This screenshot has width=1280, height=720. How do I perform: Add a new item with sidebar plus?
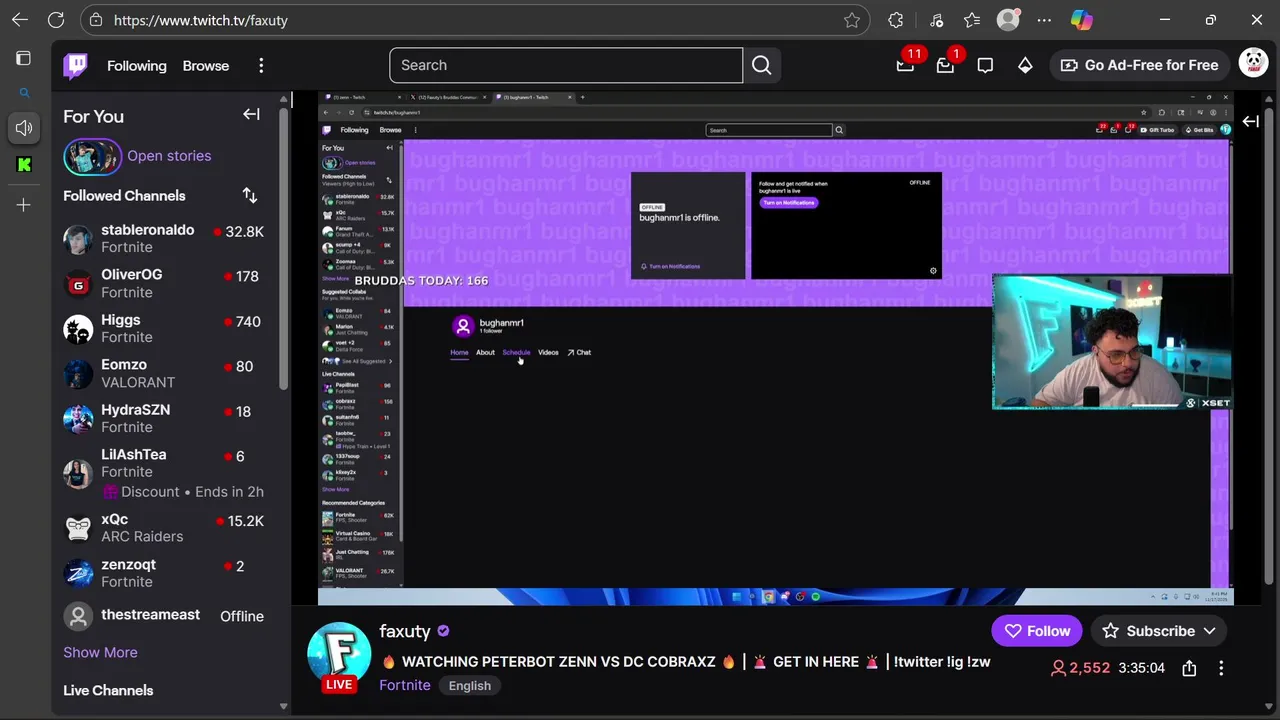tap(24, 205)
